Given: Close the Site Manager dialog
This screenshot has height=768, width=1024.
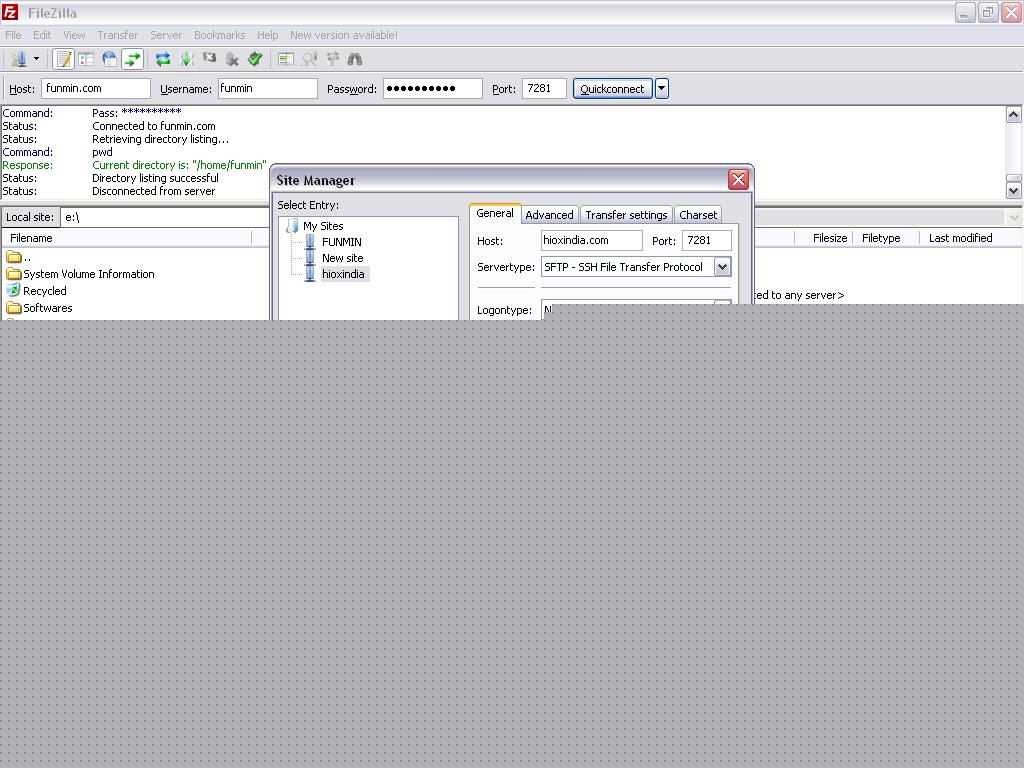Looking at the screenshot, I should coord(738,180).
